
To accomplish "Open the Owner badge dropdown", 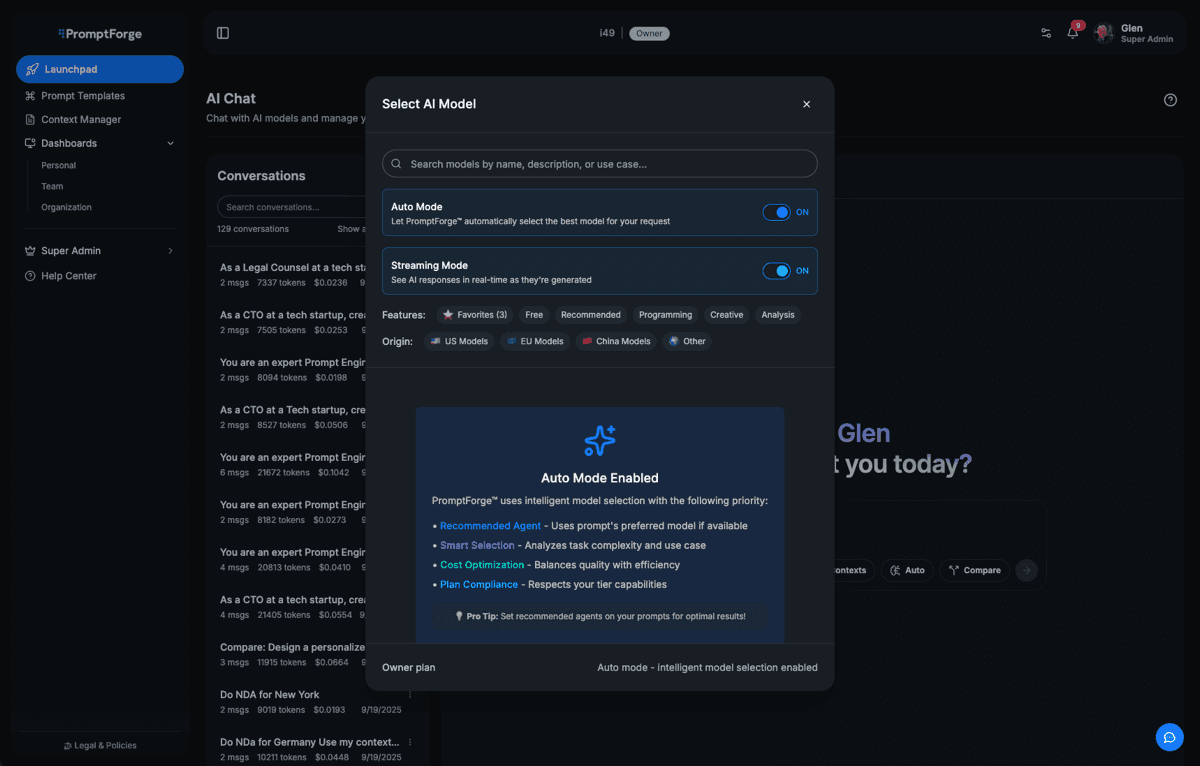I will click(x=649, y=33).
